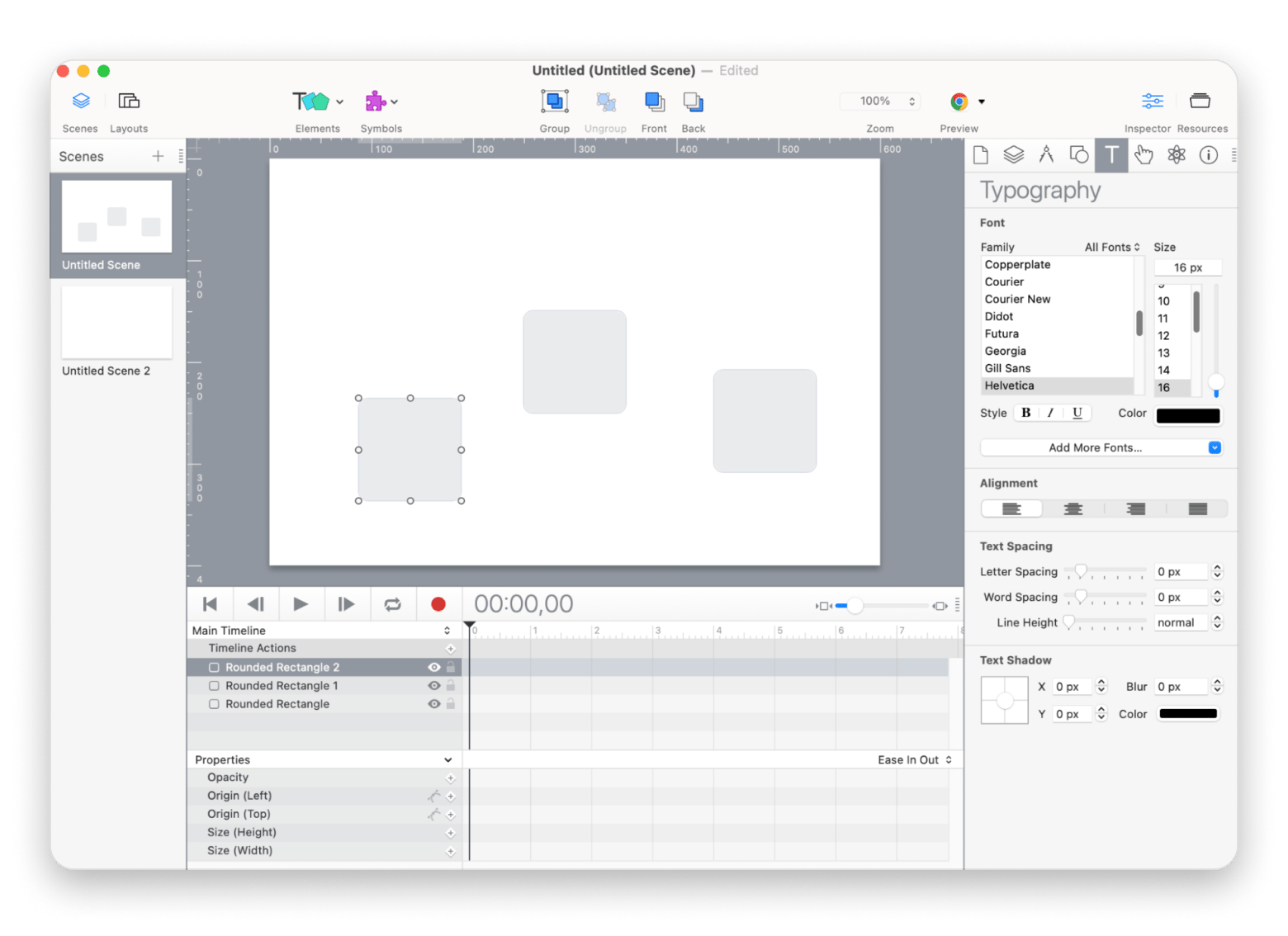Image resolution: width=1288 pixels, height=936 pixels.
Task: Open the Resources library
Action: point(1200,102)
